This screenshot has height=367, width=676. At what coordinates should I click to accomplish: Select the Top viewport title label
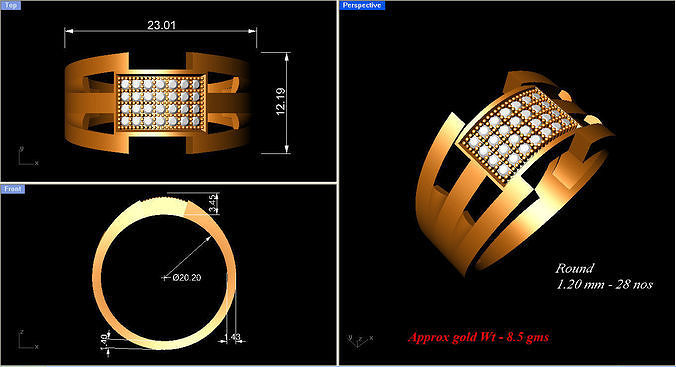[11, 5]
